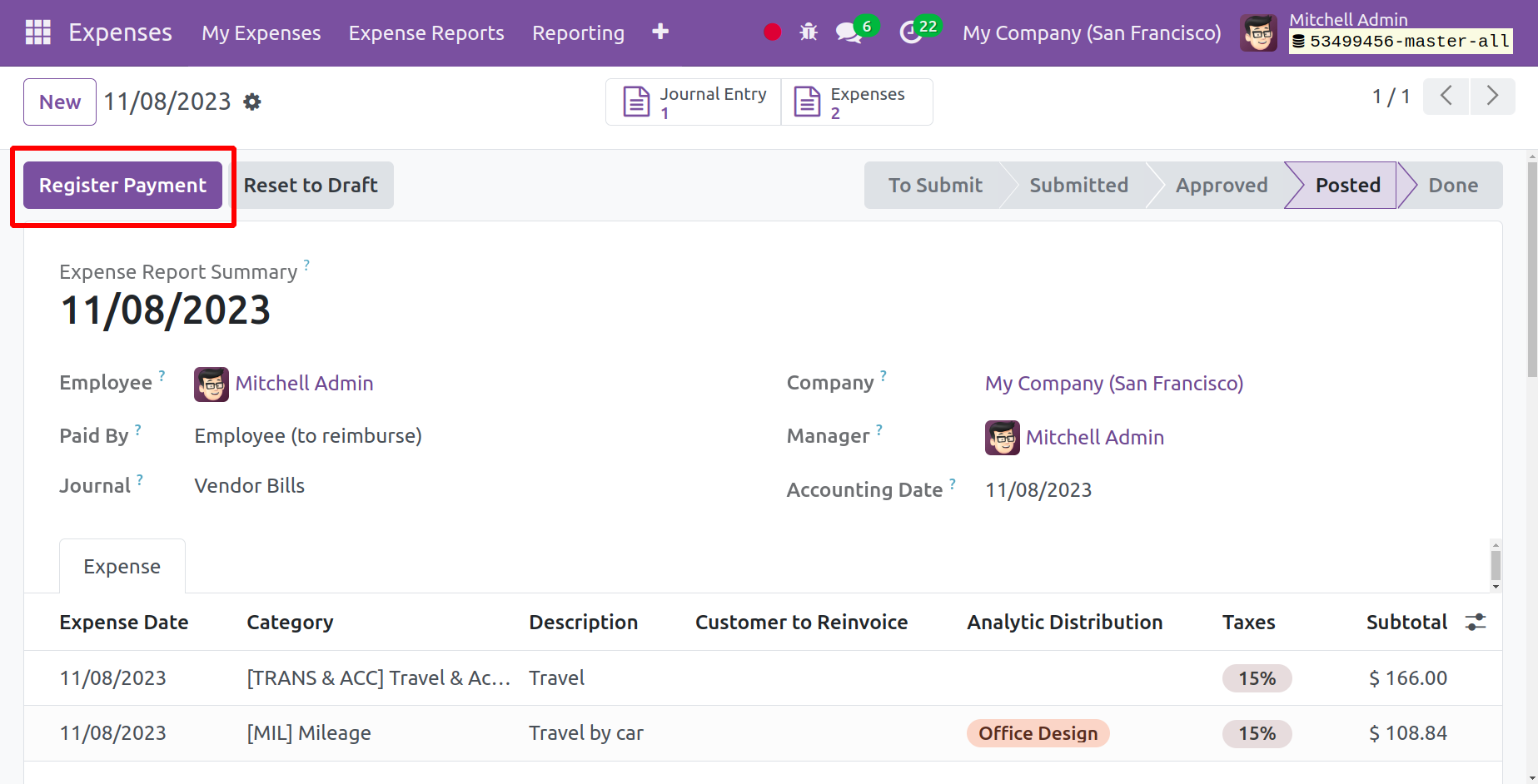Click the red recording indicator icon
The width and height of the screenshot is (1538, 784).
point(772,32)
